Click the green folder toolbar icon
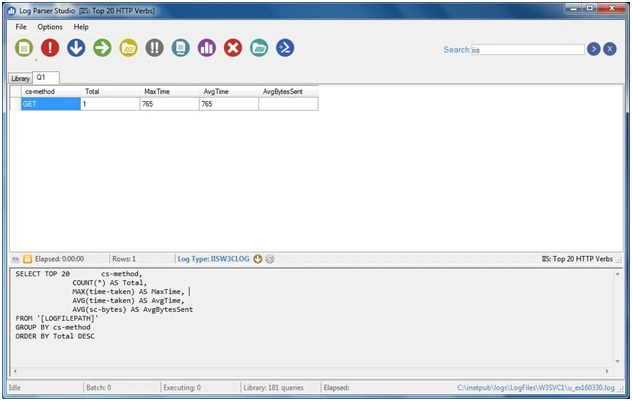Screen dimensions: 632x401 click(x=259, y=48)
